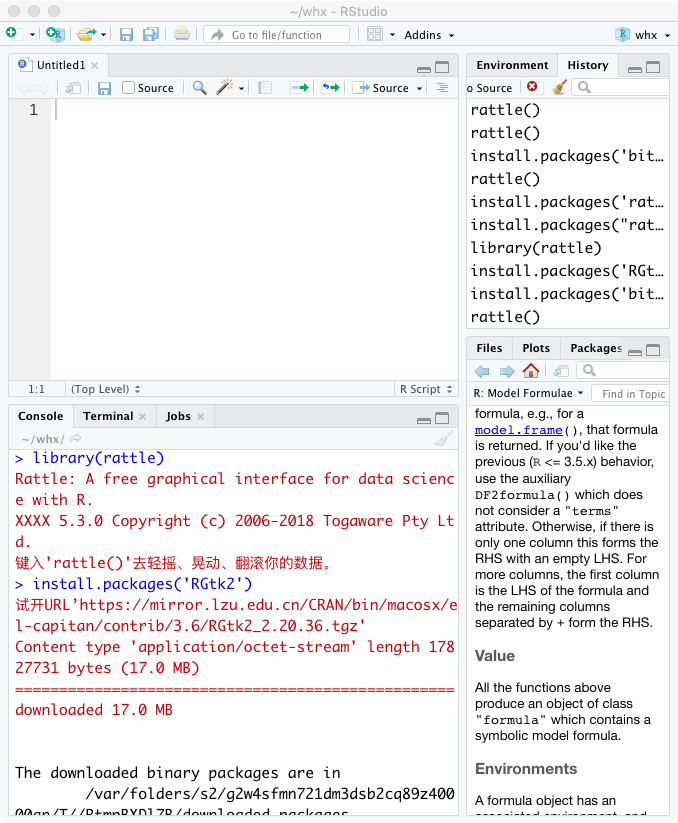Click To Source in History toolbar
678x823 pixels.
point(489,88)
